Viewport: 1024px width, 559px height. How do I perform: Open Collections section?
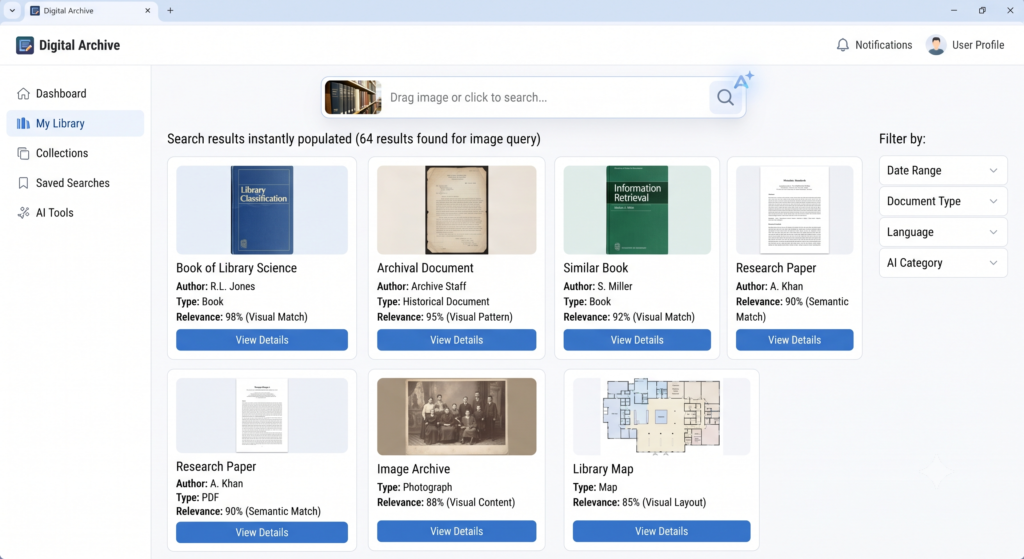click(x=75, y=153)
